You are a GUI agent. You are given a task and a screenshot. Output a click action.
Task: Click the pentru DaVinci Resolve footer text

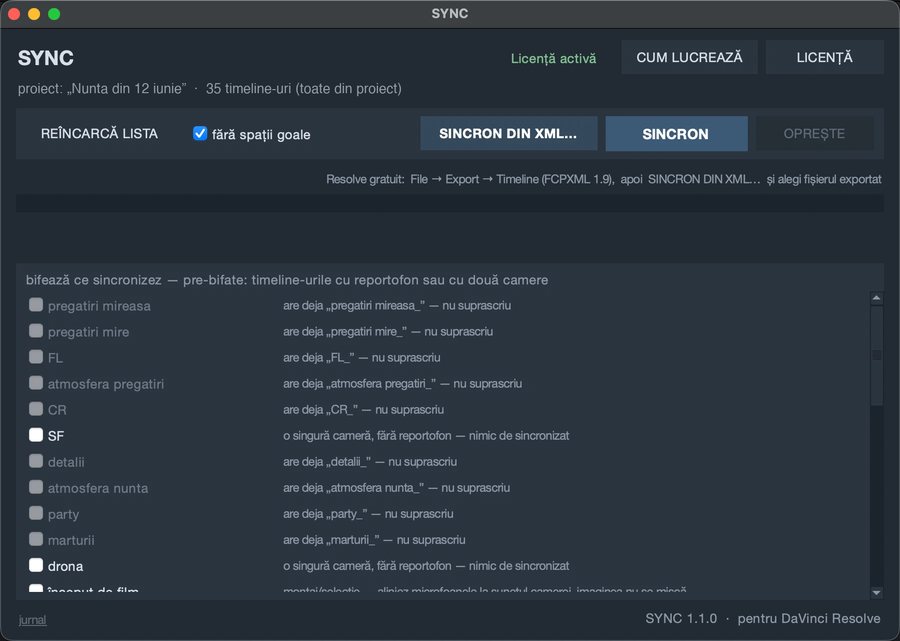[x=809, y=619]
